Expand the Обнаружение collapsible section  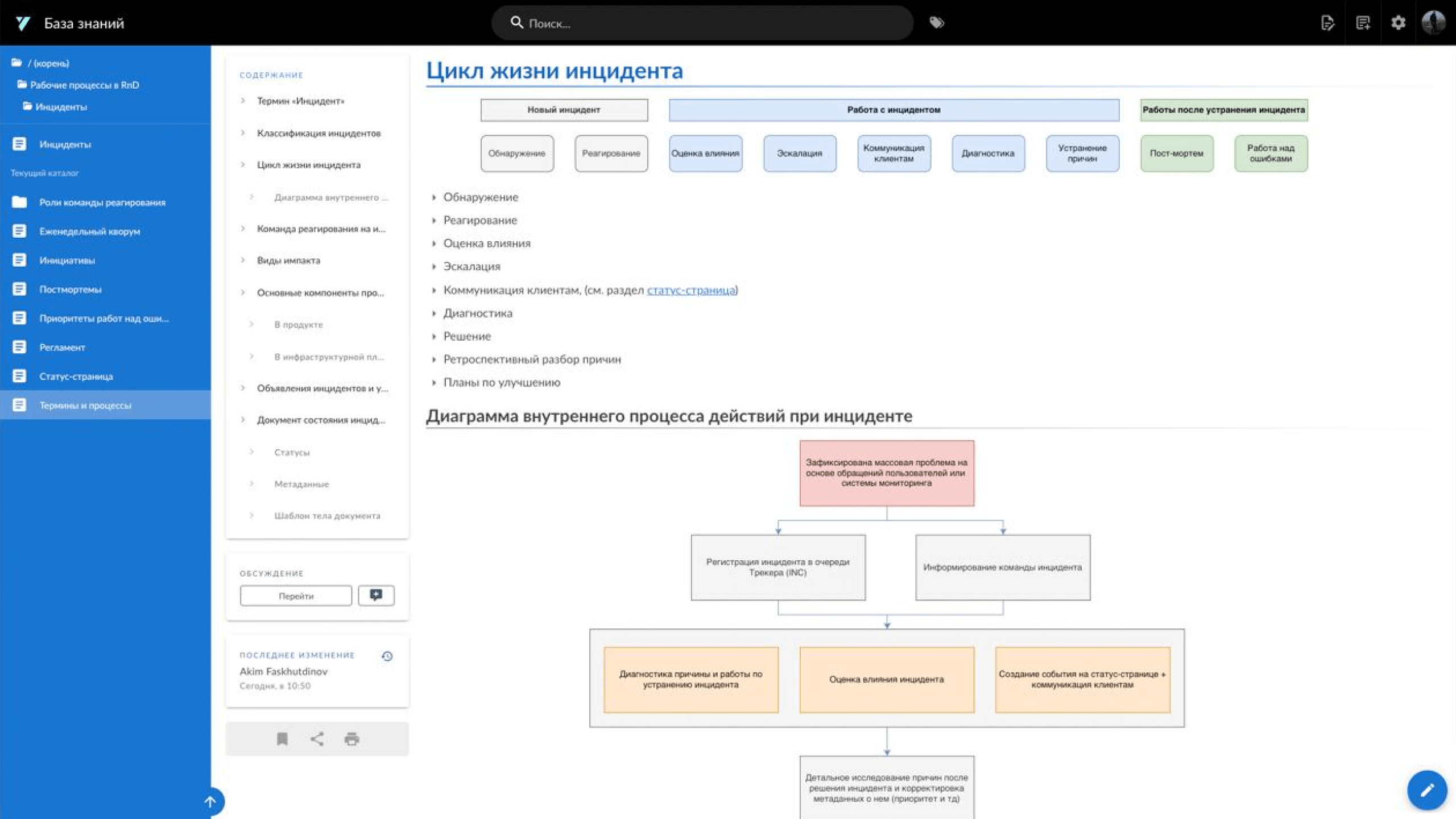pos(481,197)
